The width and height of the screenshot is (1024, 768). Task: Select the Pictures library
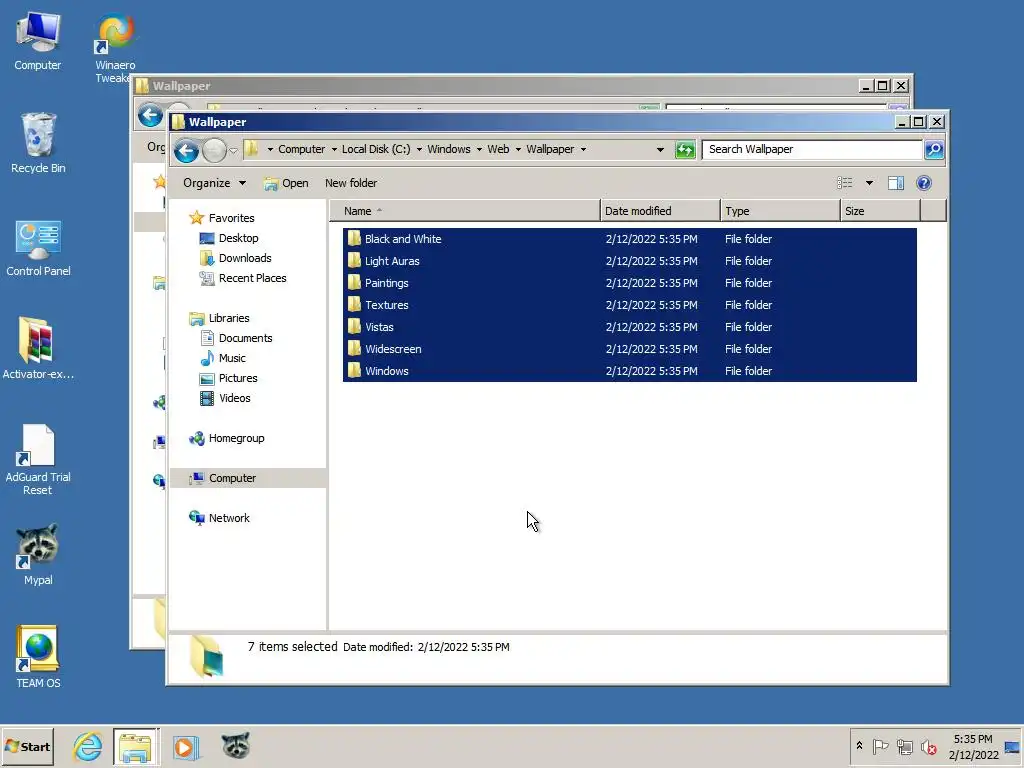pyautogui.click(x=229, y=378)
